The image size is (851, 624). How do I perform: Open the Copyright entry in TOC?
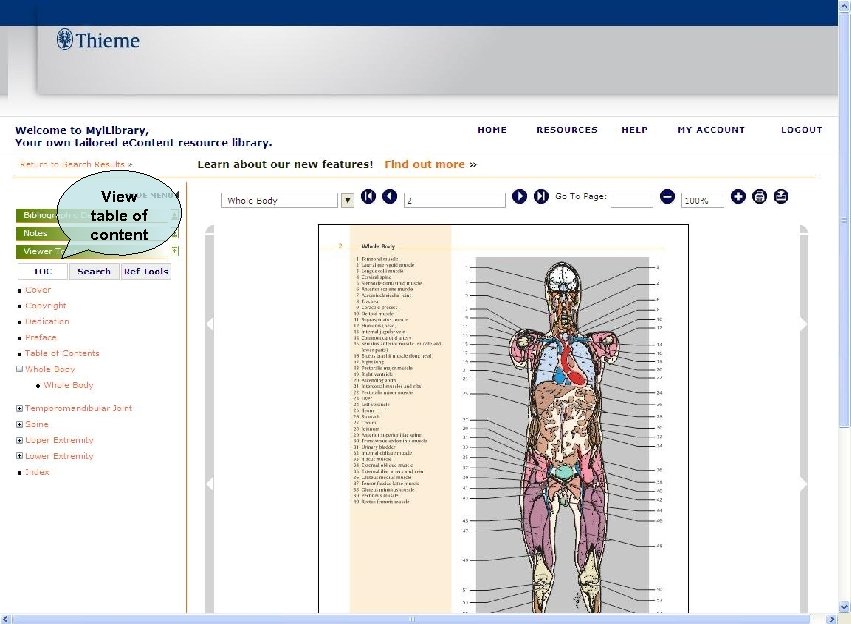46,305
